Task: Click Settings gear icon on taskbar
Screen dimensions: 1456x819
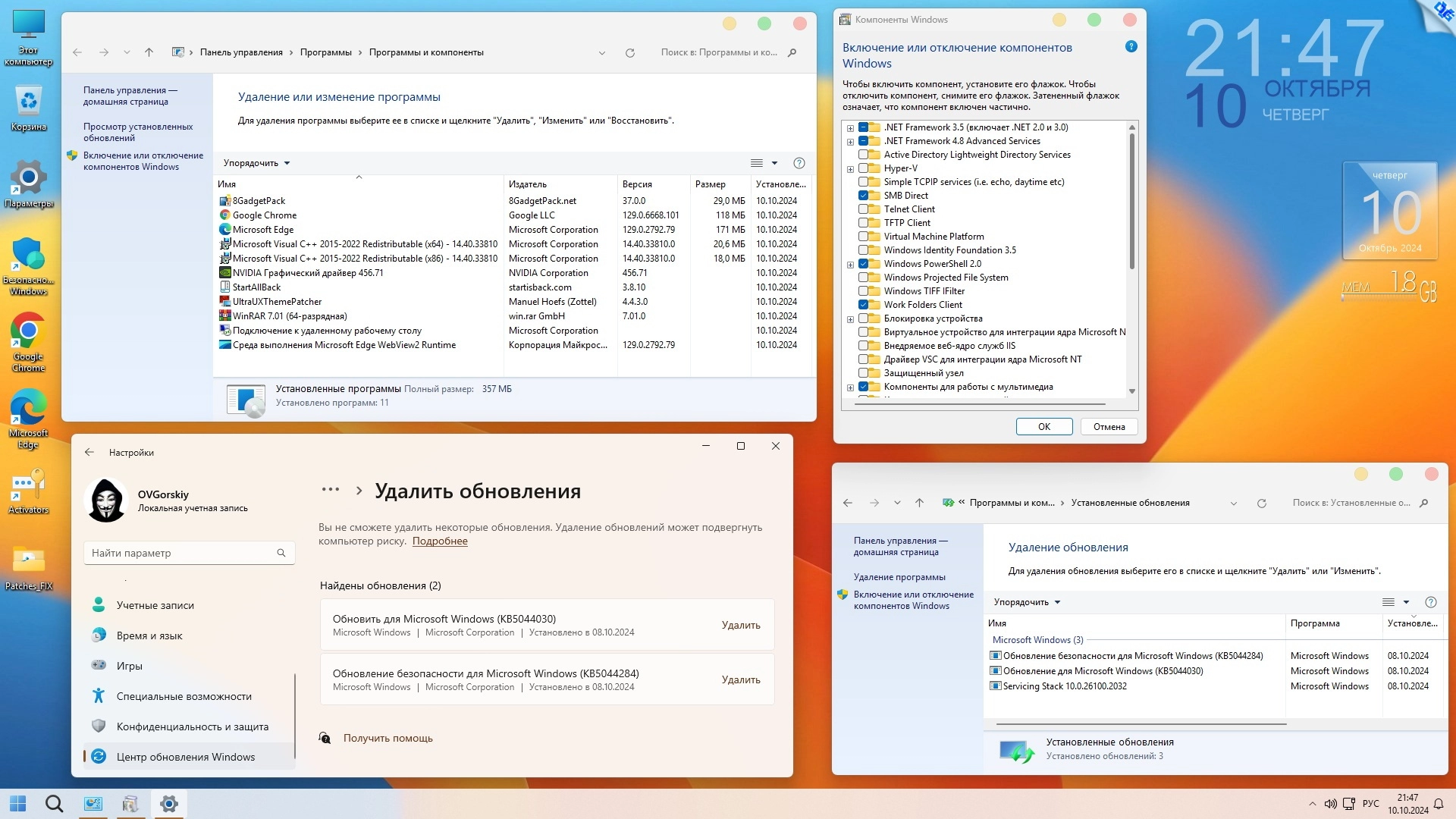Action: (x=169, y=804)
